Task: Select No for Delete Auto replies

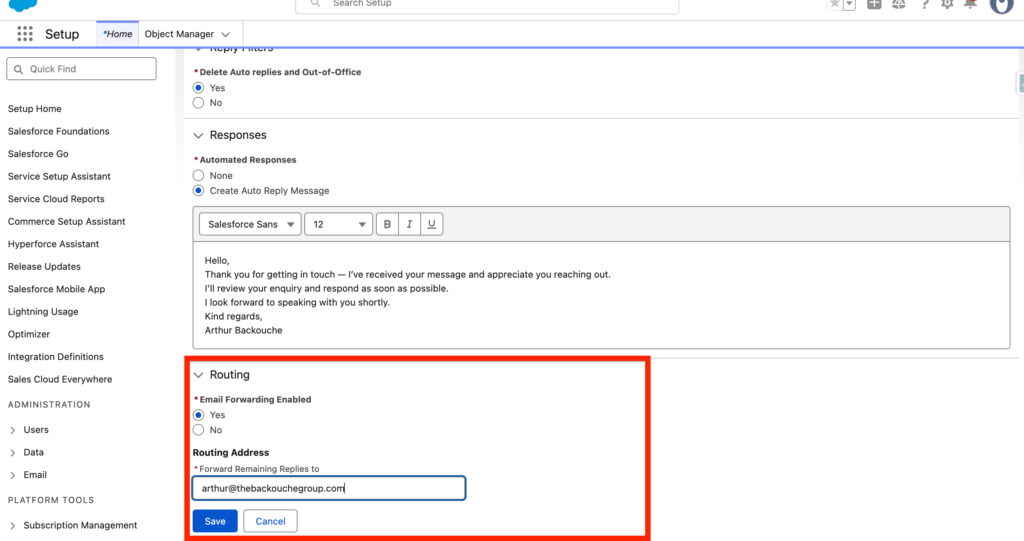Action: coord(199,103)
